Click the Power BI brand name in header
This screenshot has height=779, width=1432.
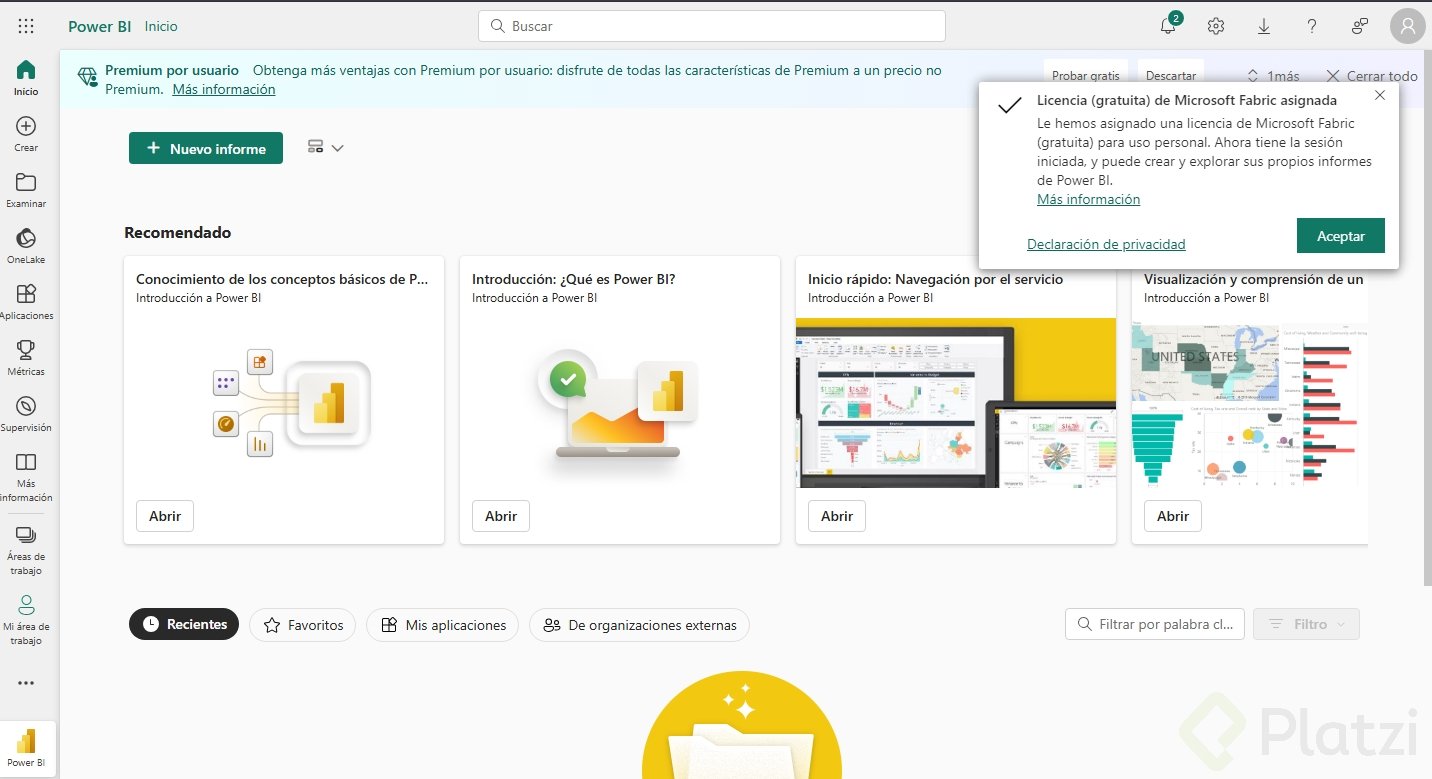(100, 27)
